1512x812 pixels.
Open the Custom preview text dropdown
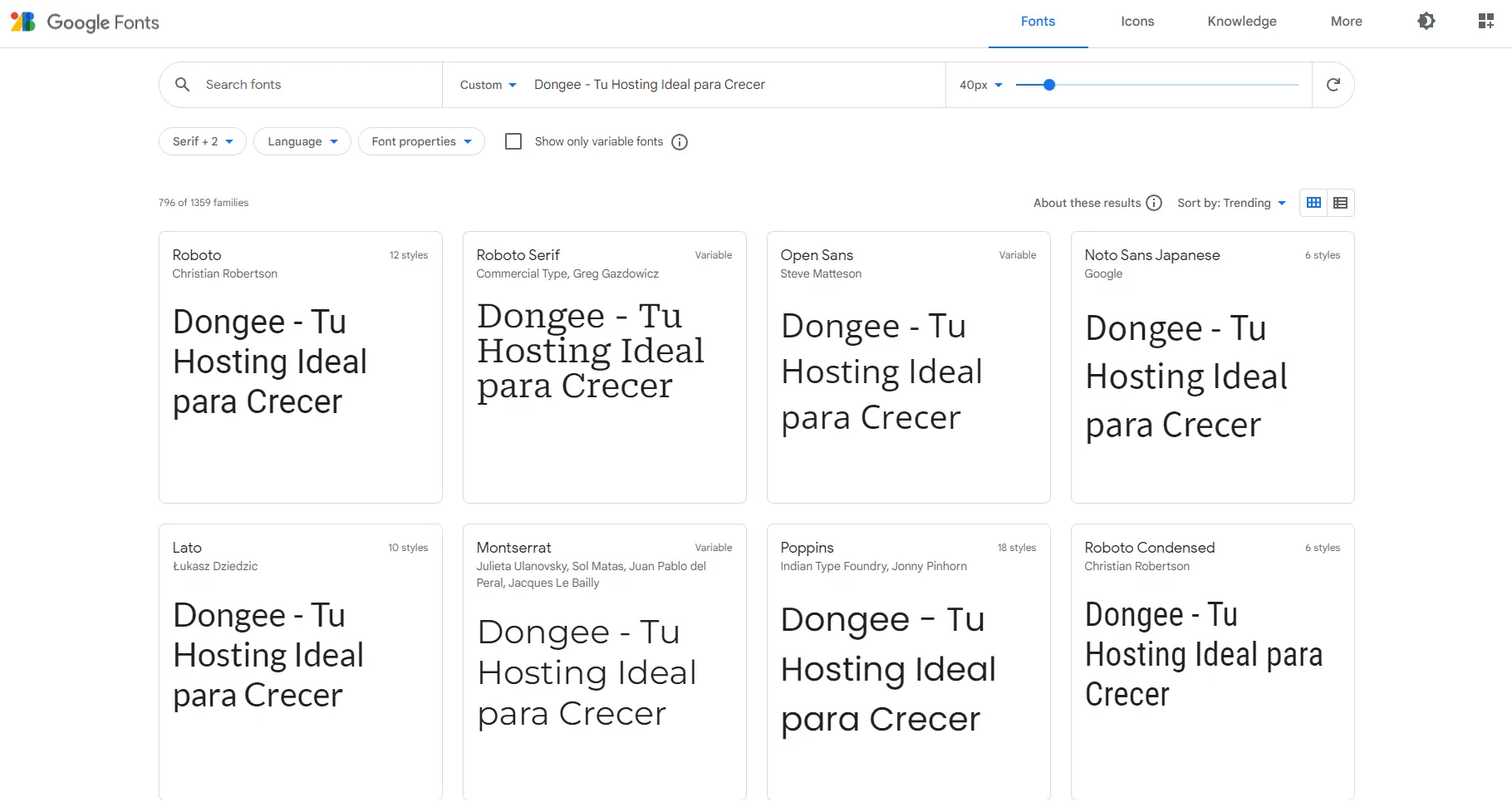(488, 85)
